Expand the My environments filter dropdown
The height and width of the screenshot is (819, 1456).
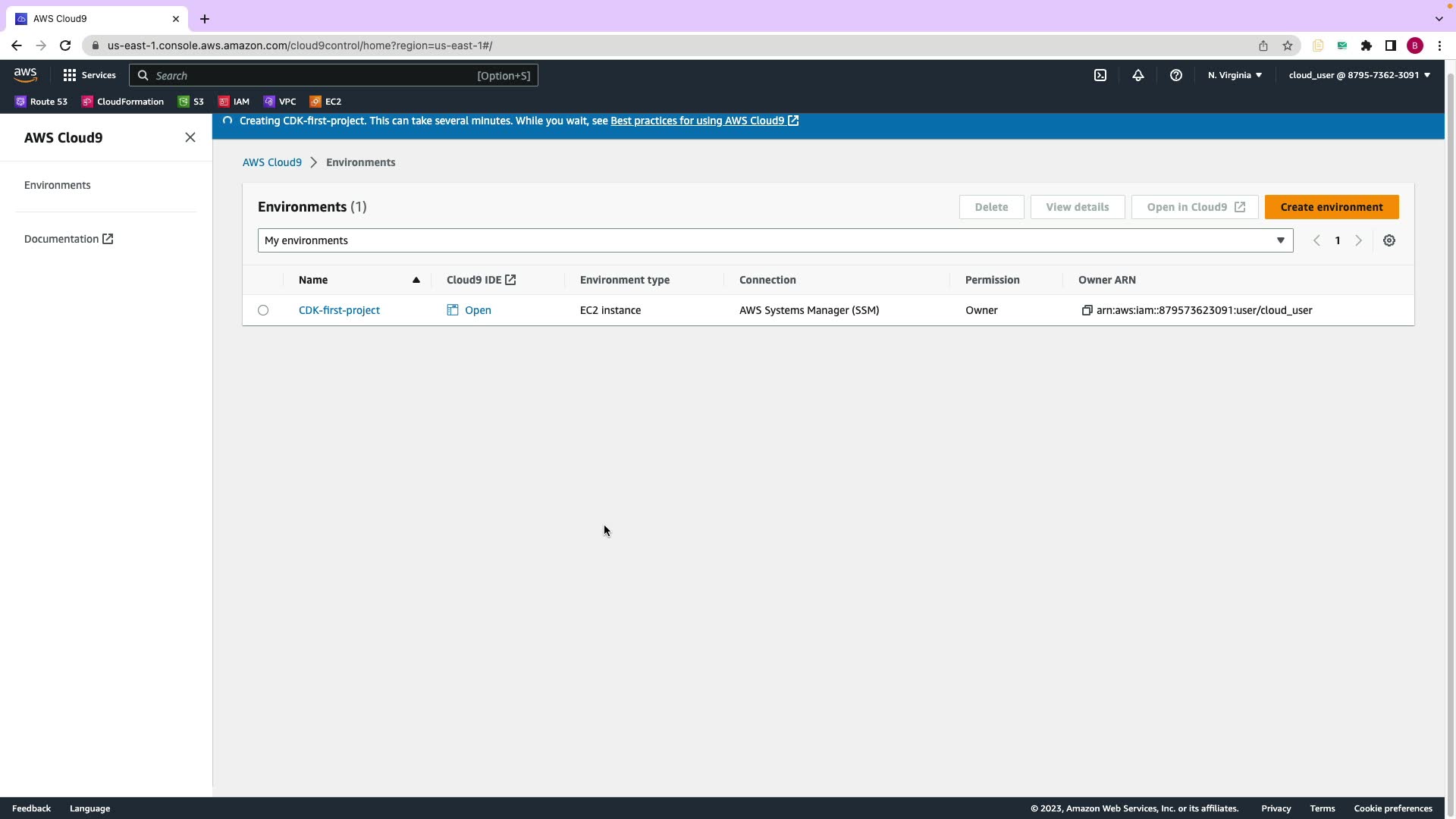774,240
